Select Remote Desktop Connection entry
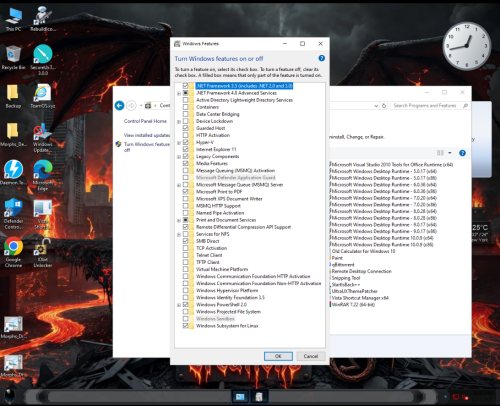This screenshot has height=406, width=500. (x=361, y=271)
